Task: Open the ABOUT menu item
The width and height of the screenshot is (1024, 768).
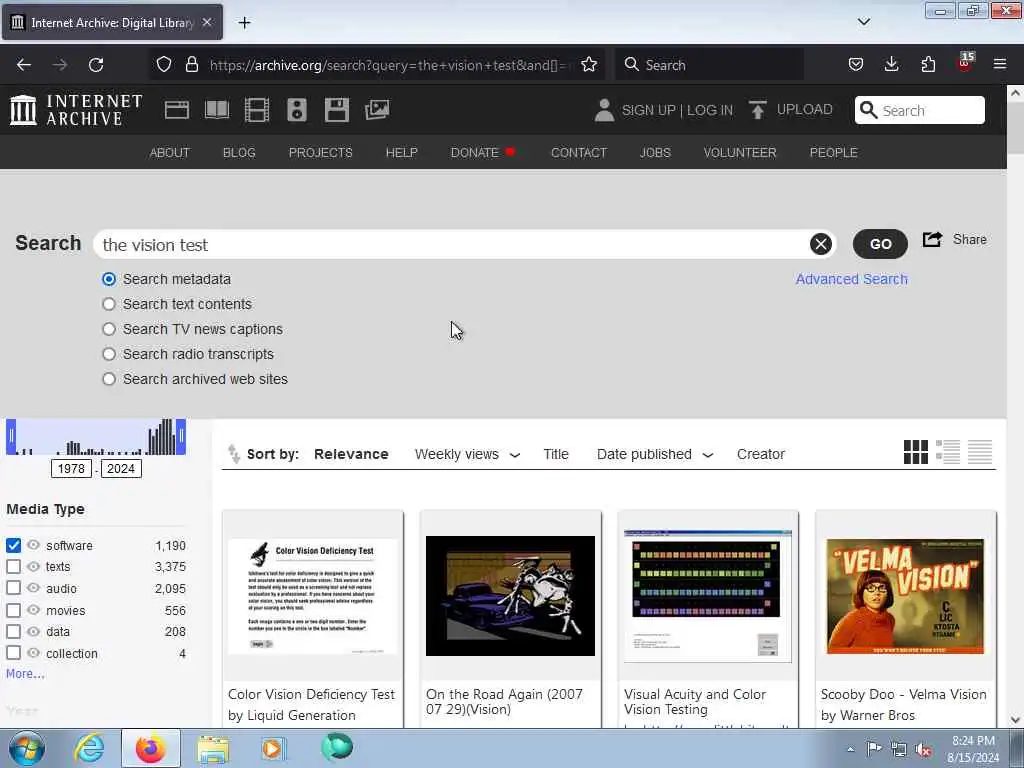Action: tap(170, 153)
